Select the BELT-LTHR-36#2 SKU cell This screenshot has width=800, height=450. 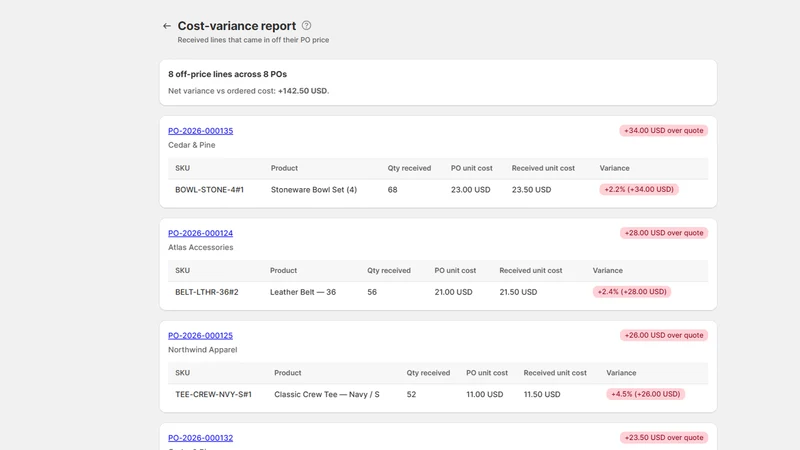(x=207, y=292)
